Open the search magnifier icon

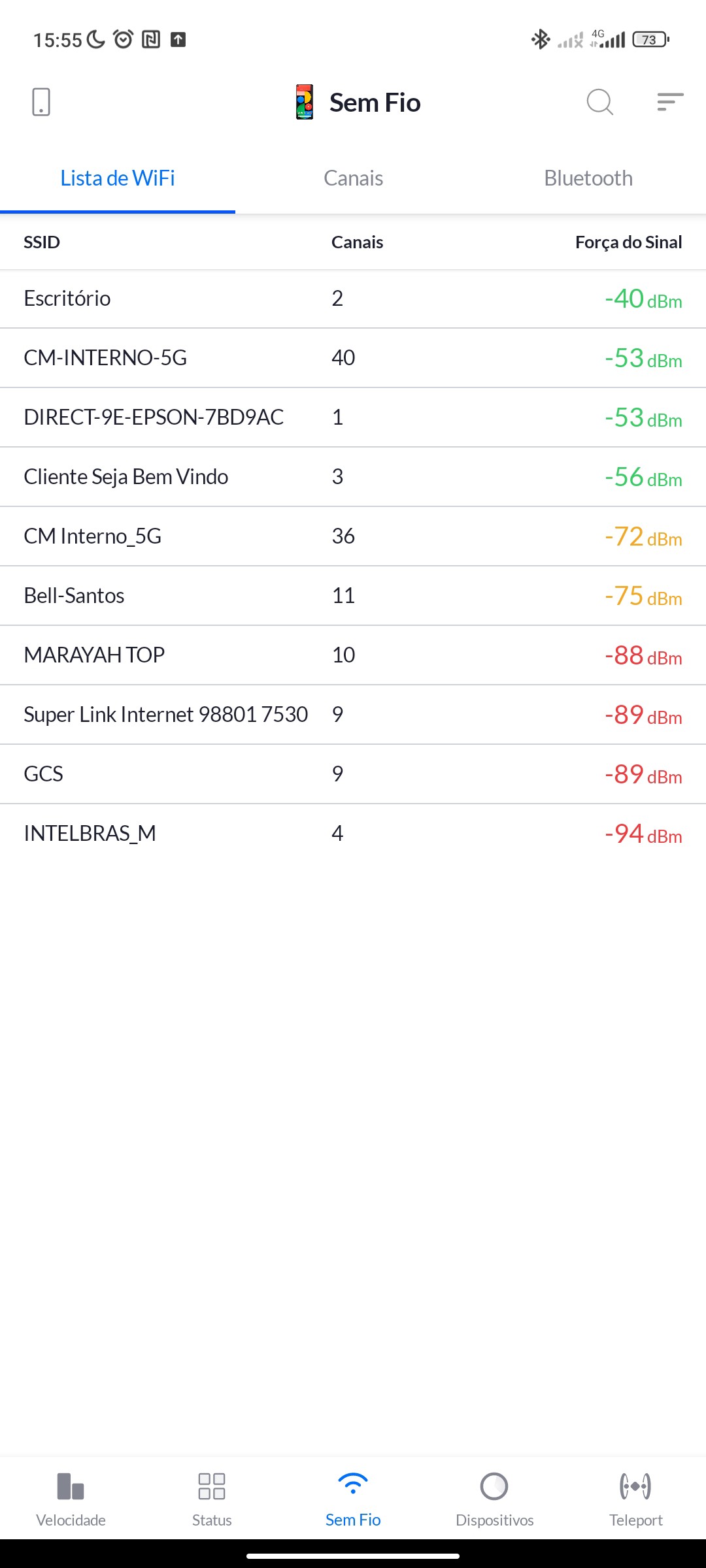(599, 103)
